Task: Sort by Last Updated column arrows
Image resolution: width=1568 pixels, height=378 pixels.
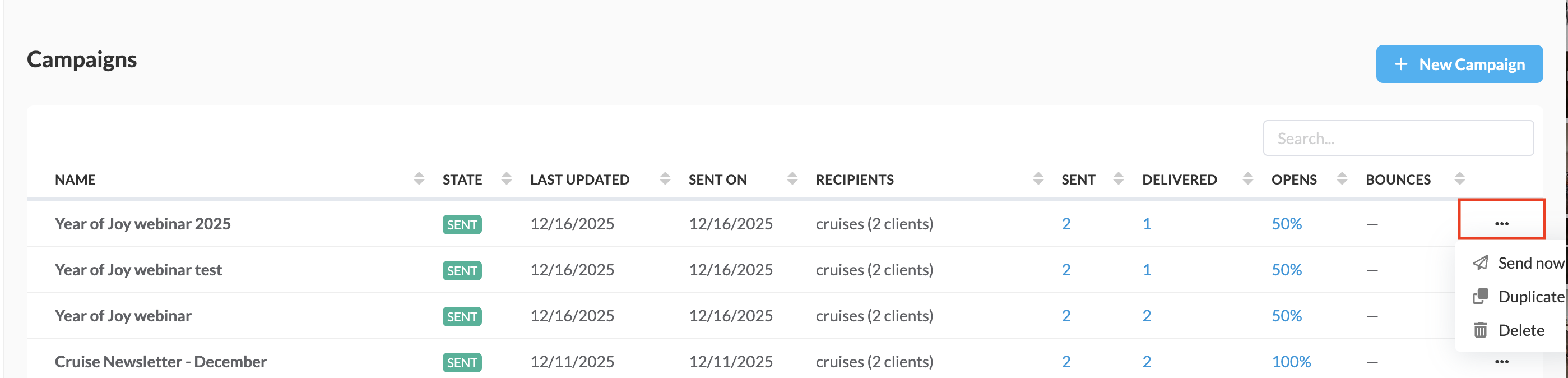Action: (665, 179)
